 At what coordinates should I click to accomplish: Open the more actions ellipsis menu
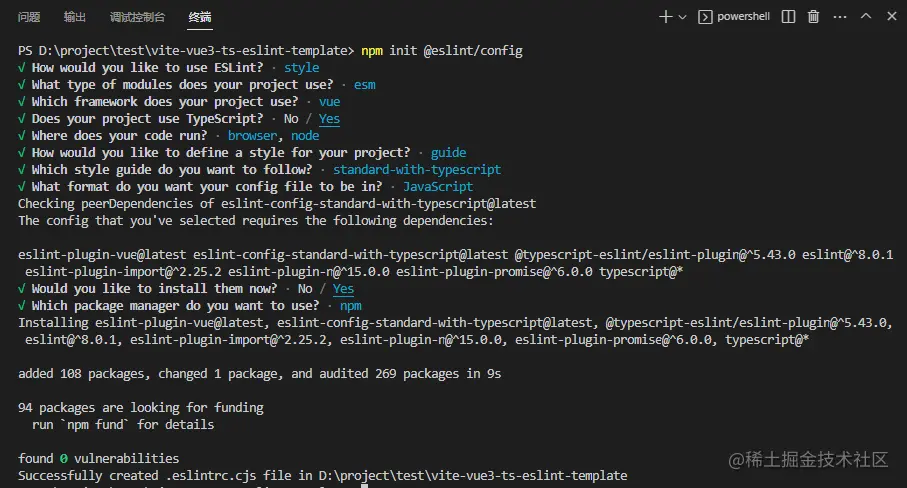click(x=840, y=17)
